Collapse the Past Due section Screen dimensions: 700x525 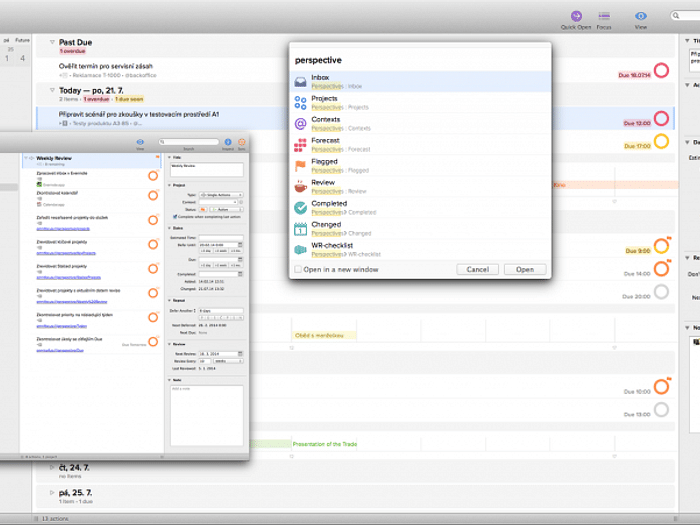click(52, 43)
